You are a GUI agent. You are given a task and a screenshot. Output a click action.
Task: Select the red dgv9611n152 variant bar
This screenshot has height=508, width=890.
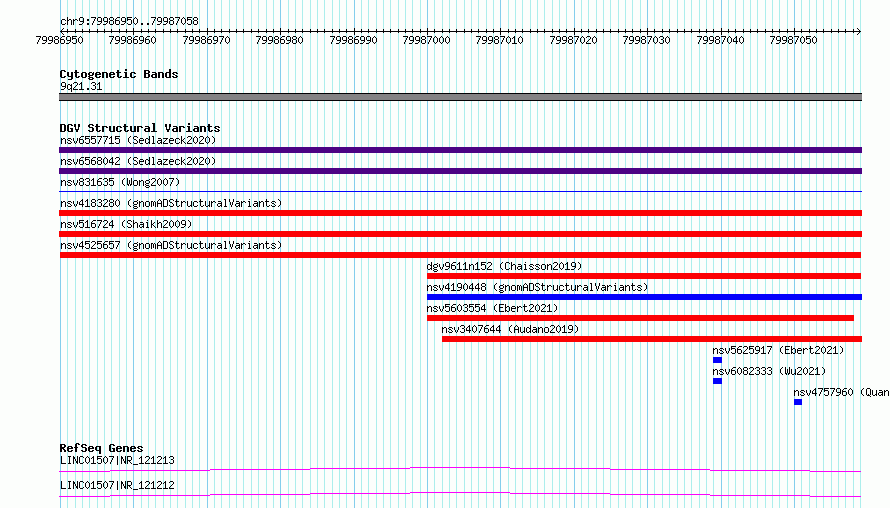click(x=644, y=276)
